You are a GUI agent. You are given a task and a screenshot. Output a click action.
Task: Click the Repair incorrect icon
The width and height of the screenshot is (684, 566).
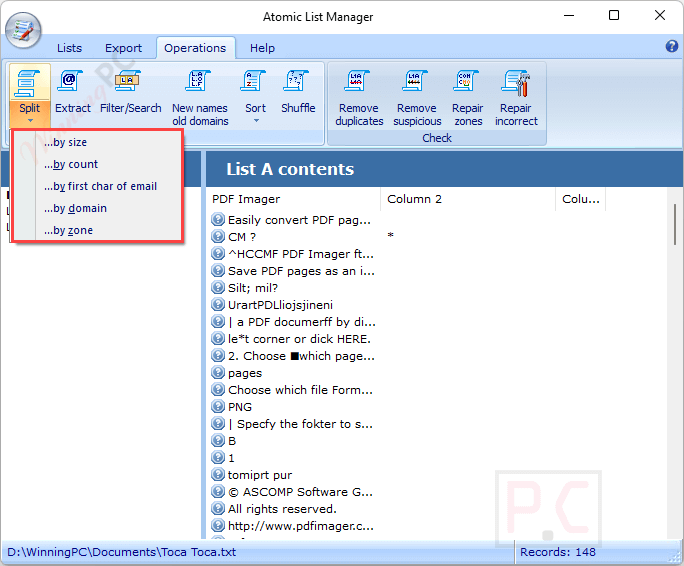(x=516, y=81)
